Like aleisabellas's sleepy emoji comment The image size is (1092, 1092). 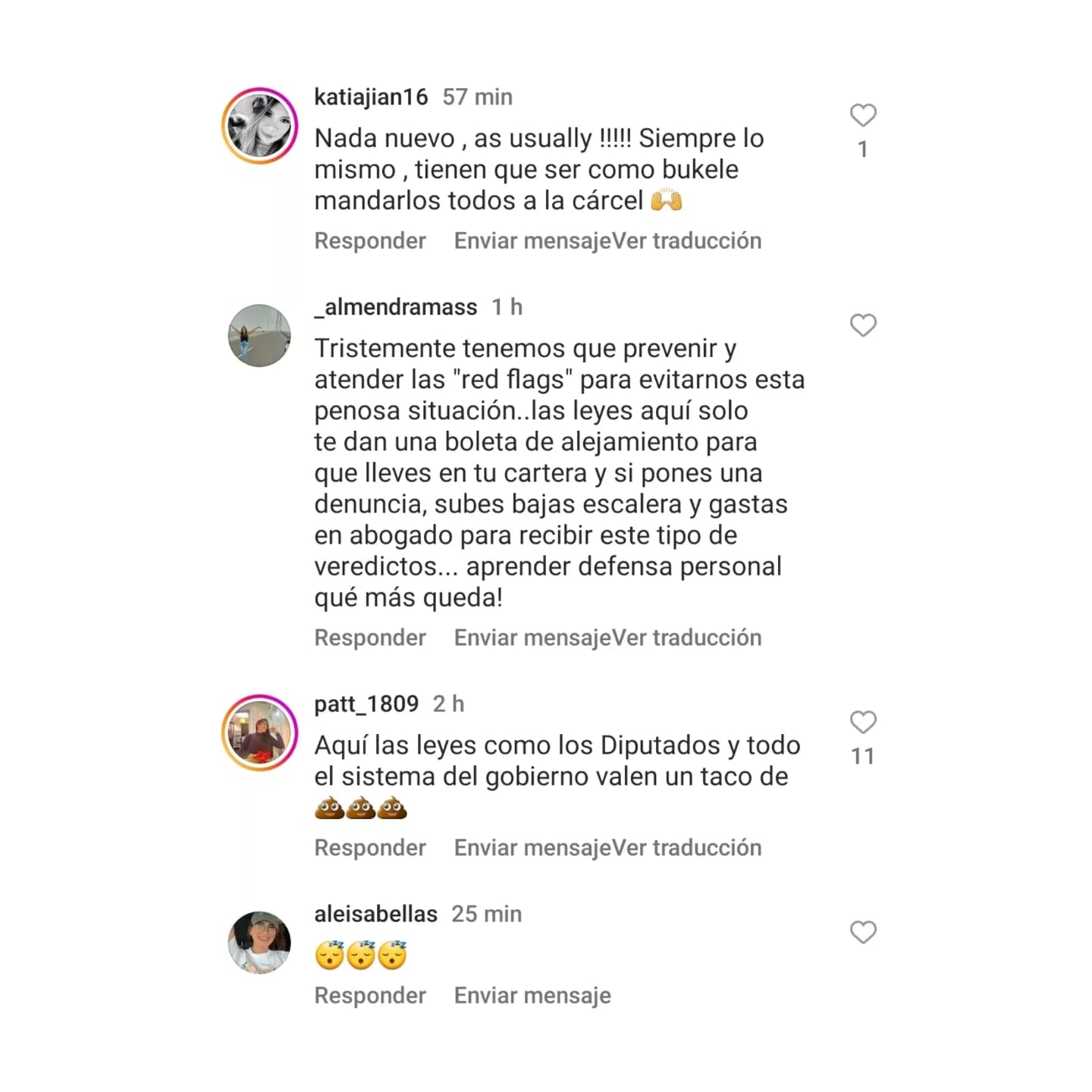pos(863,932)
